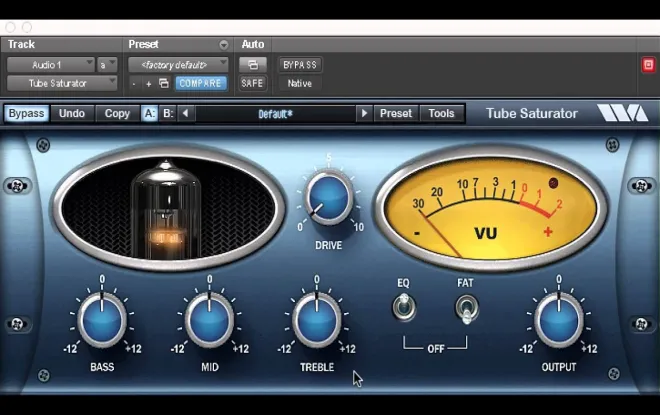Toggle the SAFE automation button

pos(252,83)
